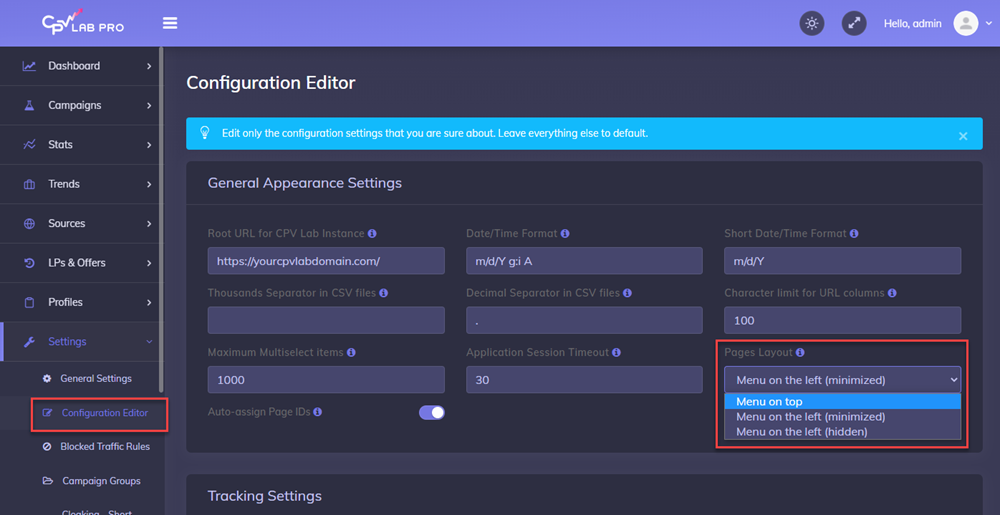Click info icon beside Decimal Separator label
This screenshot has height=515, width=1000.
[627, 293]
